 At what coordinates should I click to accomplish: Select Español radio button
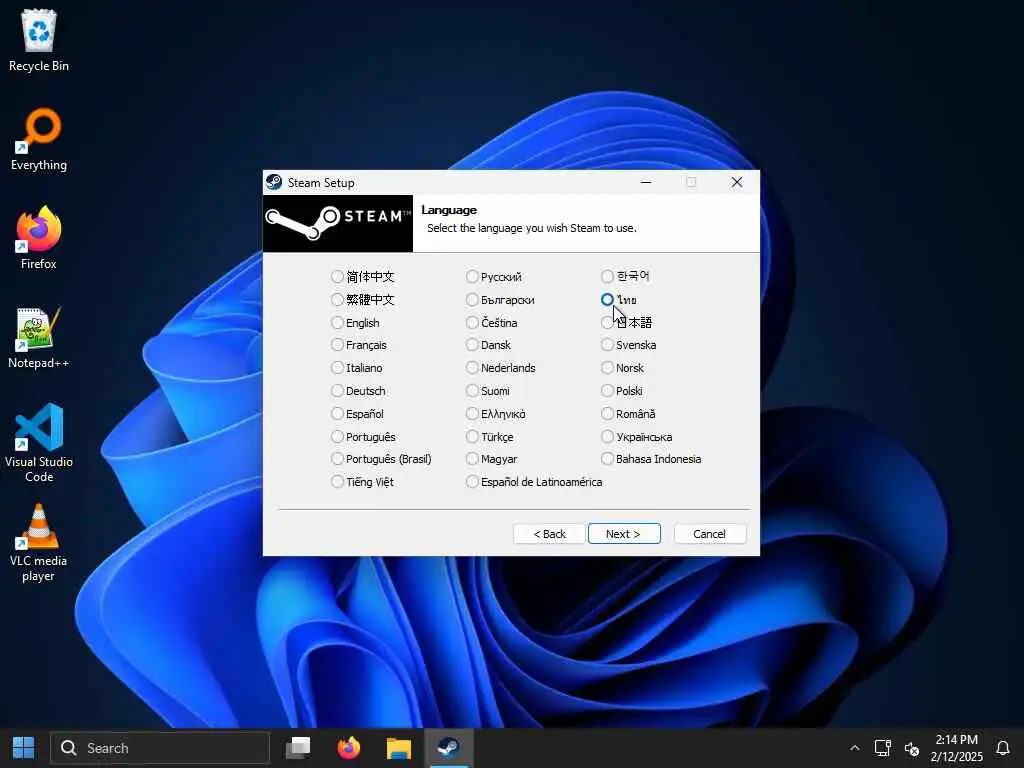[337, 413]
